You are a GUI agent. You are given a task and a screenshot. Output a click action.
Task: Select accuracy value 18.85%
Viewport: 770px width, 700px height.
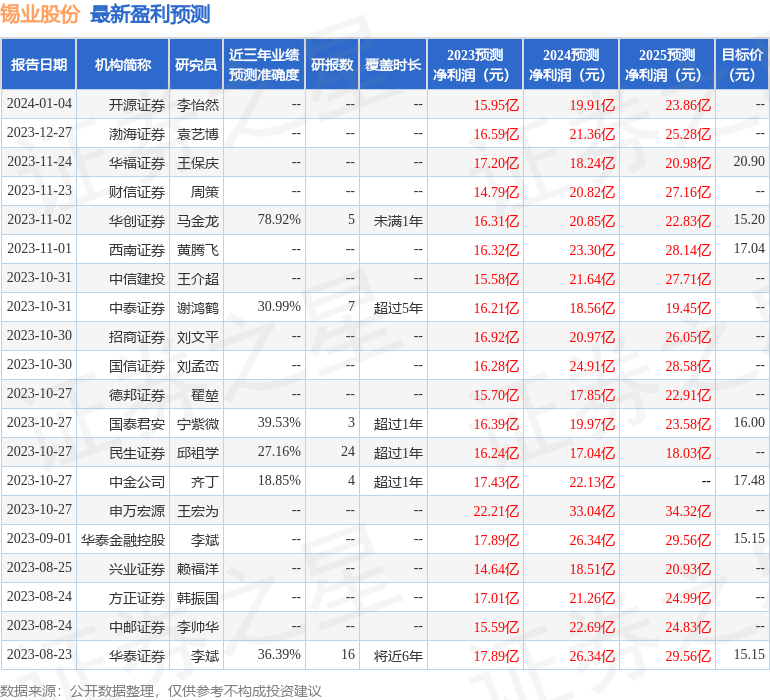279,480
